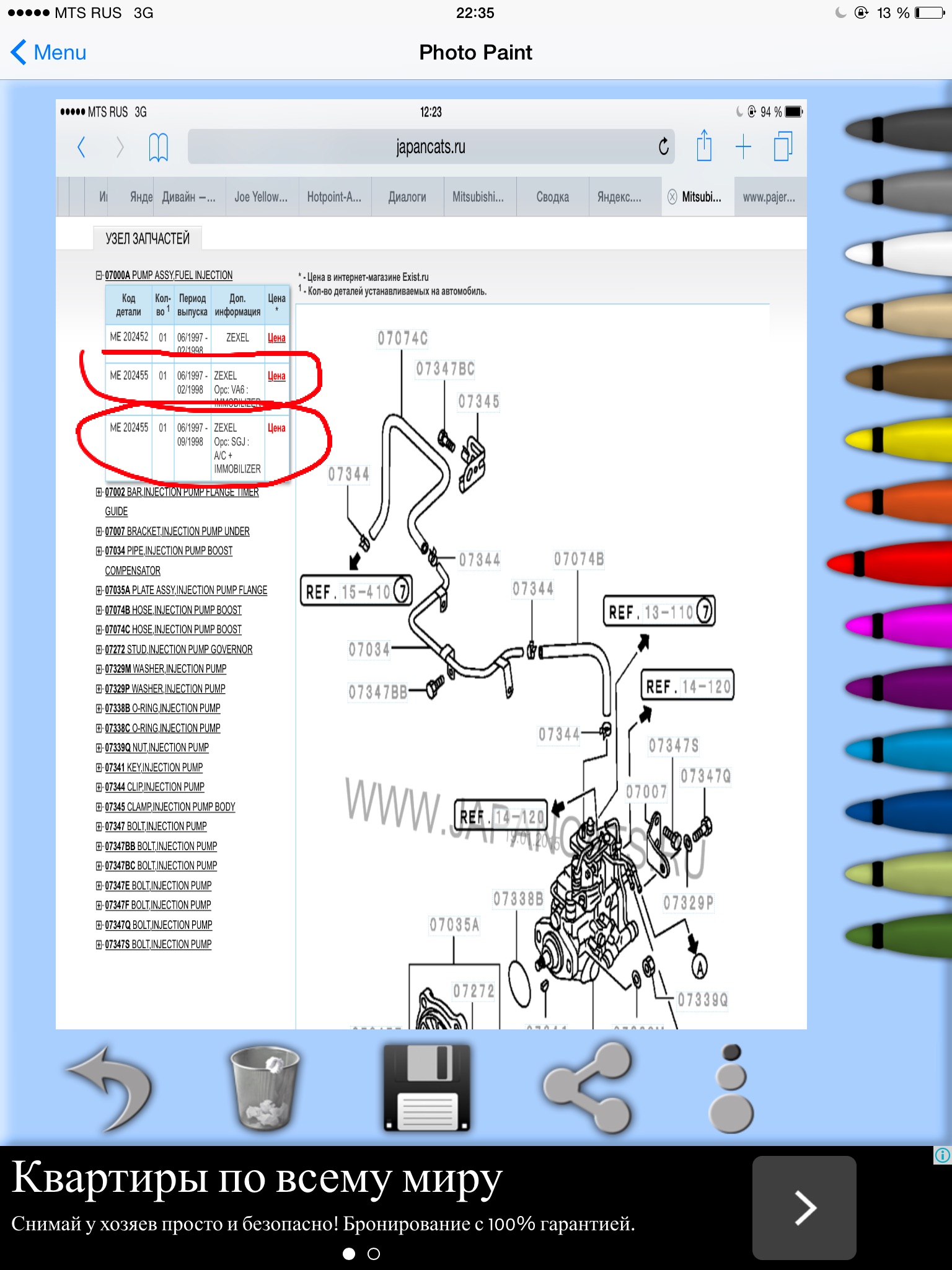This screenshot has height=1270, width=952.
Task: Expand the 07345 CLAMP,INJECTION PUMP BODY node
Action: tap(99, 806)
